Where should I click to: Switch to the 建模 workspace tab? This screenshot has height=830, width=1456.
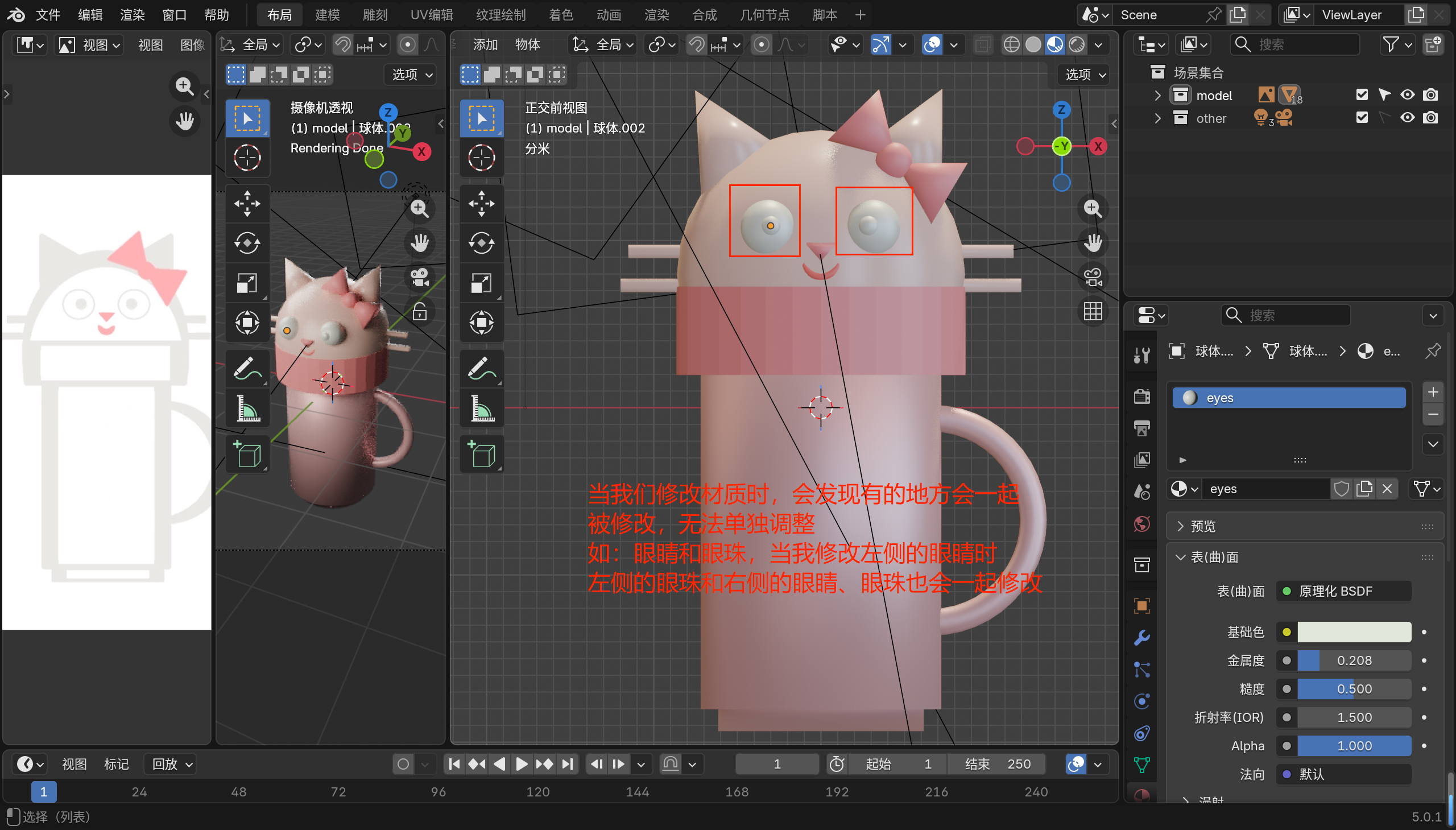click(327, 15)
